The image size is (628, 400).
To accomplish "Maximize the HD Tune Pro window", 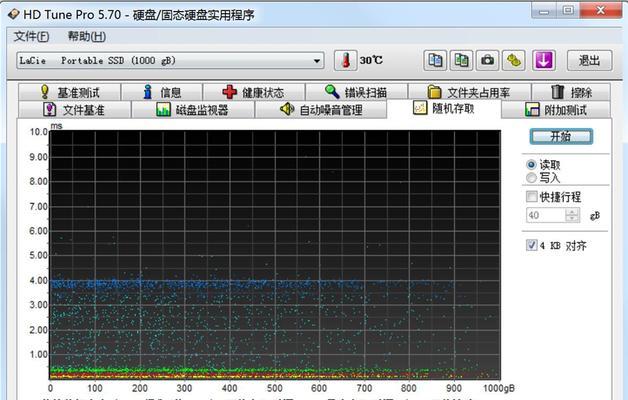I will coord(568,11).
